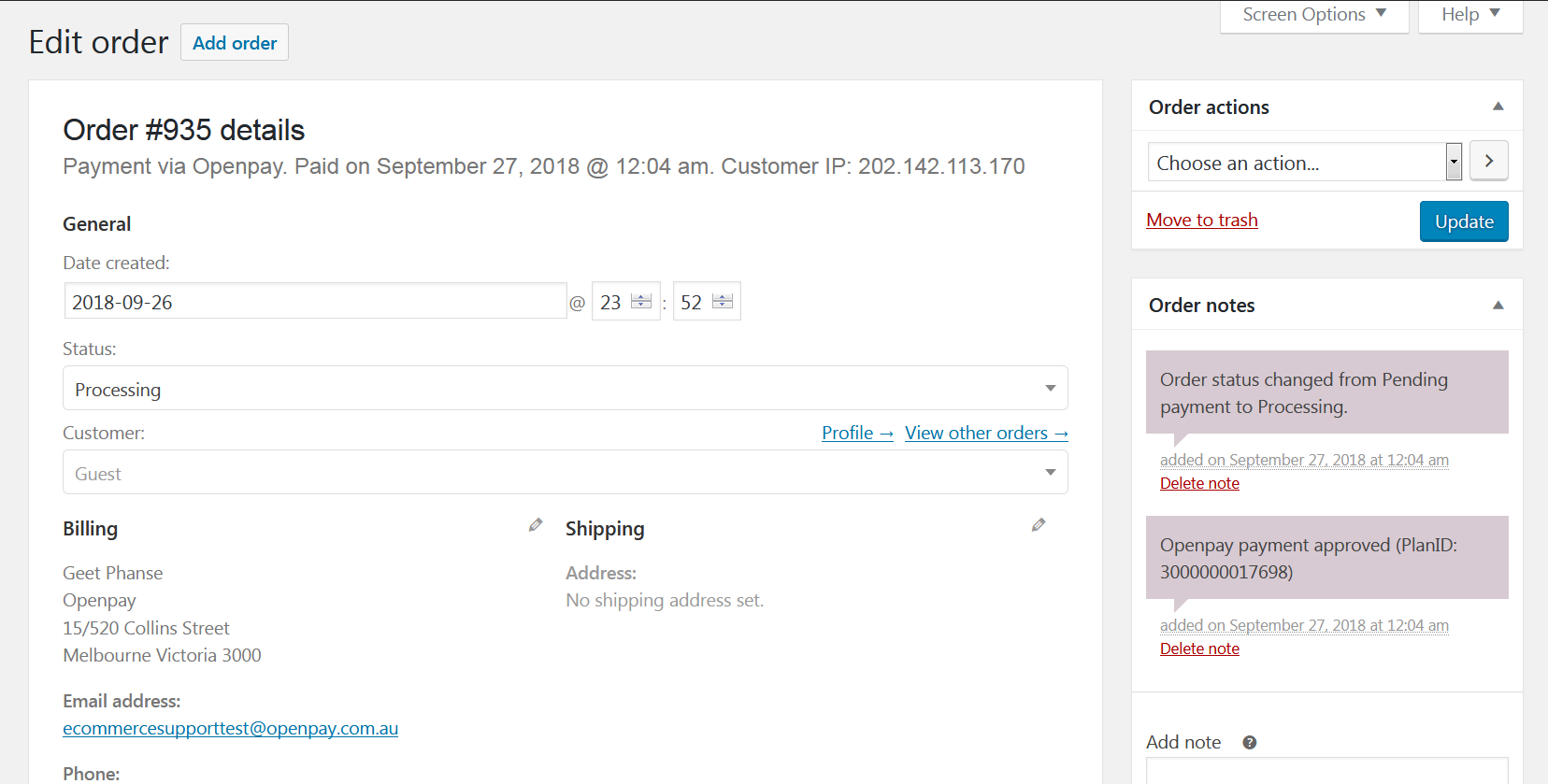Open the Status dropdown showing Processing
The image size is (1548, 784).
coord(565,389)
